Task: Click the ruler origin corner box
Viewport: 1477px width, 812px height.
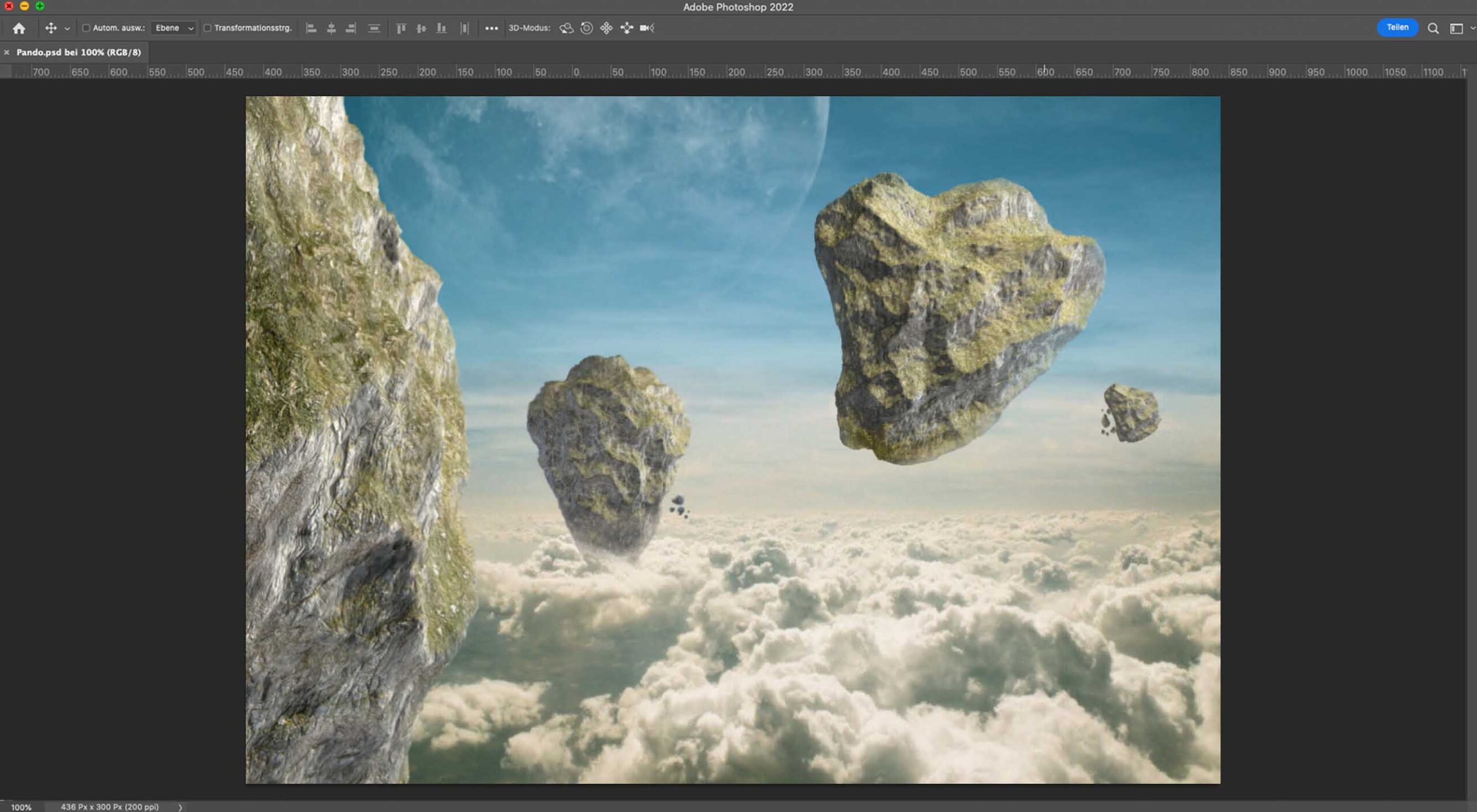Action: (6, 72)
